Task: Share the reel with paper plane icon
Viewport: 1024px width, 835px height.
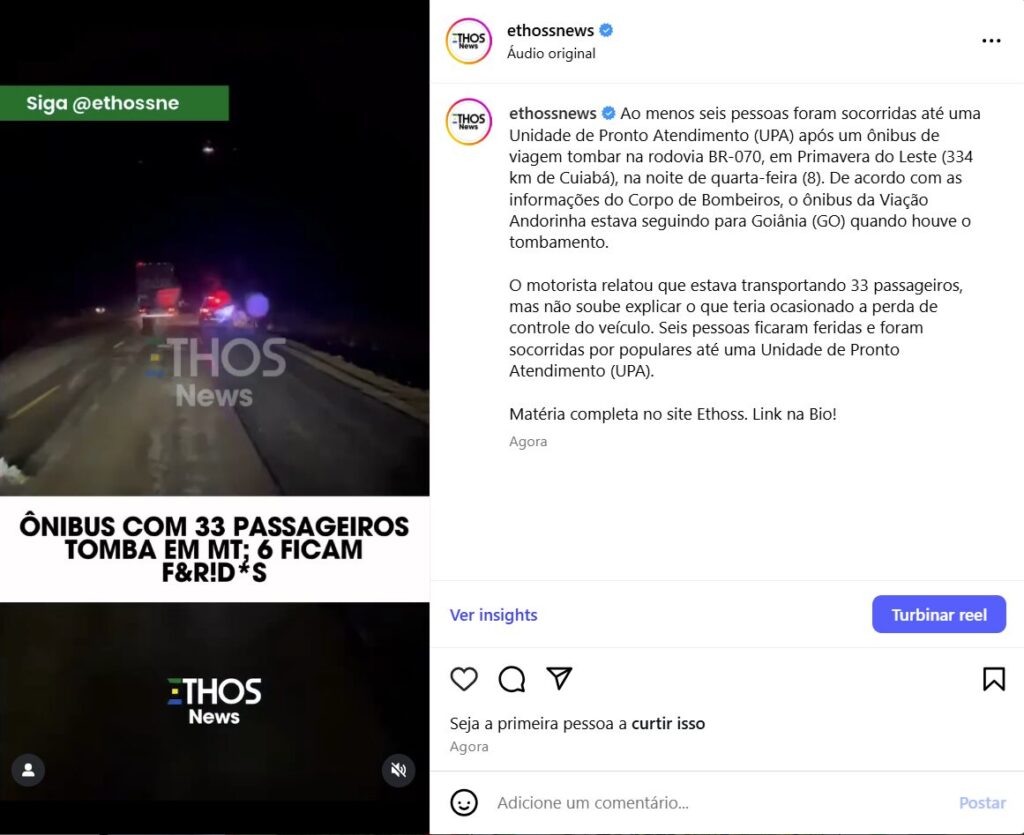Action: tap(559, 678)
